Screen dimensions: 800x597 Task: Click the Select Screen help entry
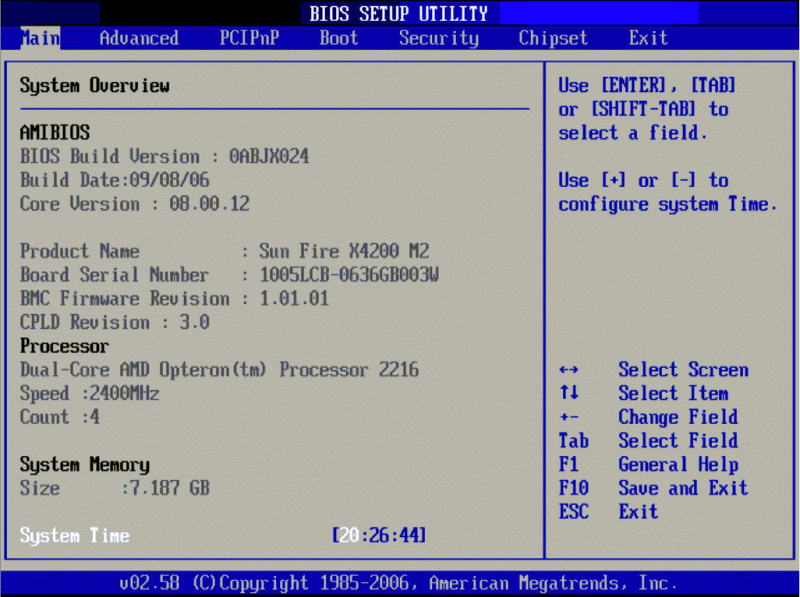(x=683, y=369)
